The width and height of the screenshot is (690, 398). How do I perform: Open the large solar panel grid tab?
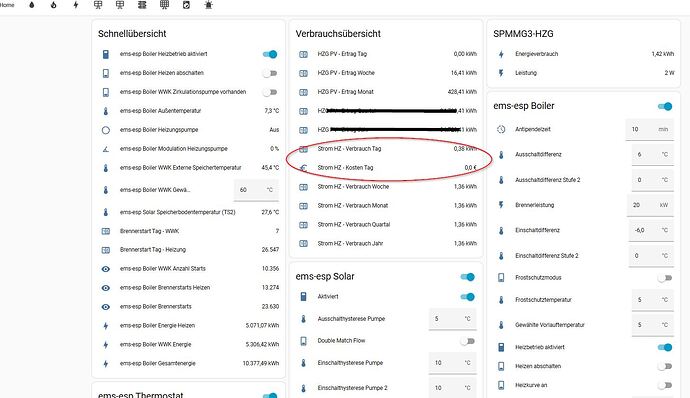164,5
